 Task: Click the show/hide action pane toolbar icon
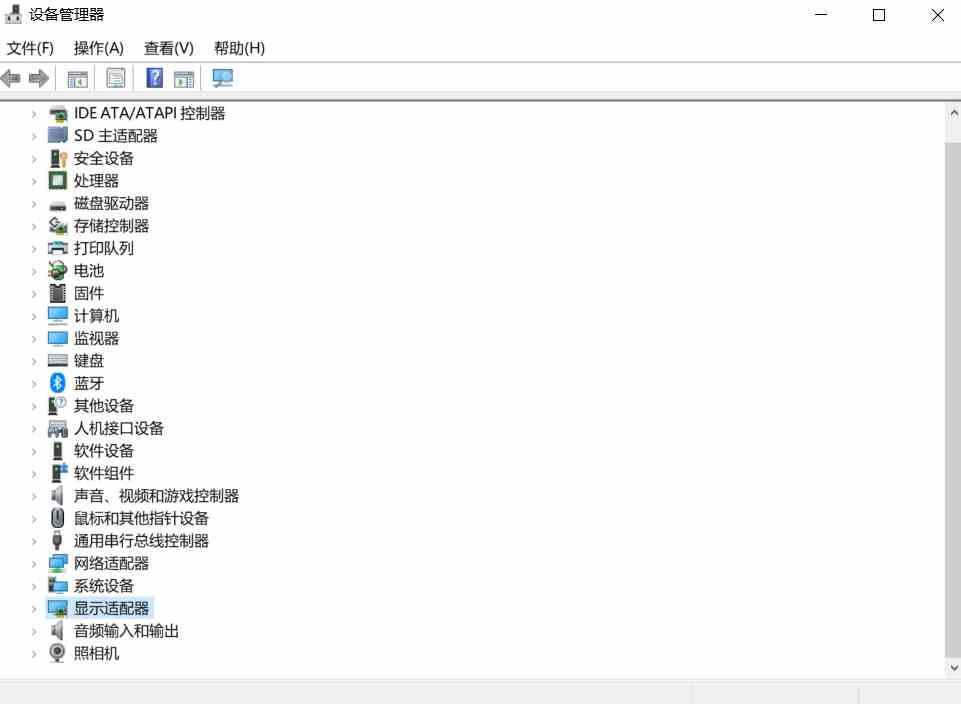click(x=184, y=78)
